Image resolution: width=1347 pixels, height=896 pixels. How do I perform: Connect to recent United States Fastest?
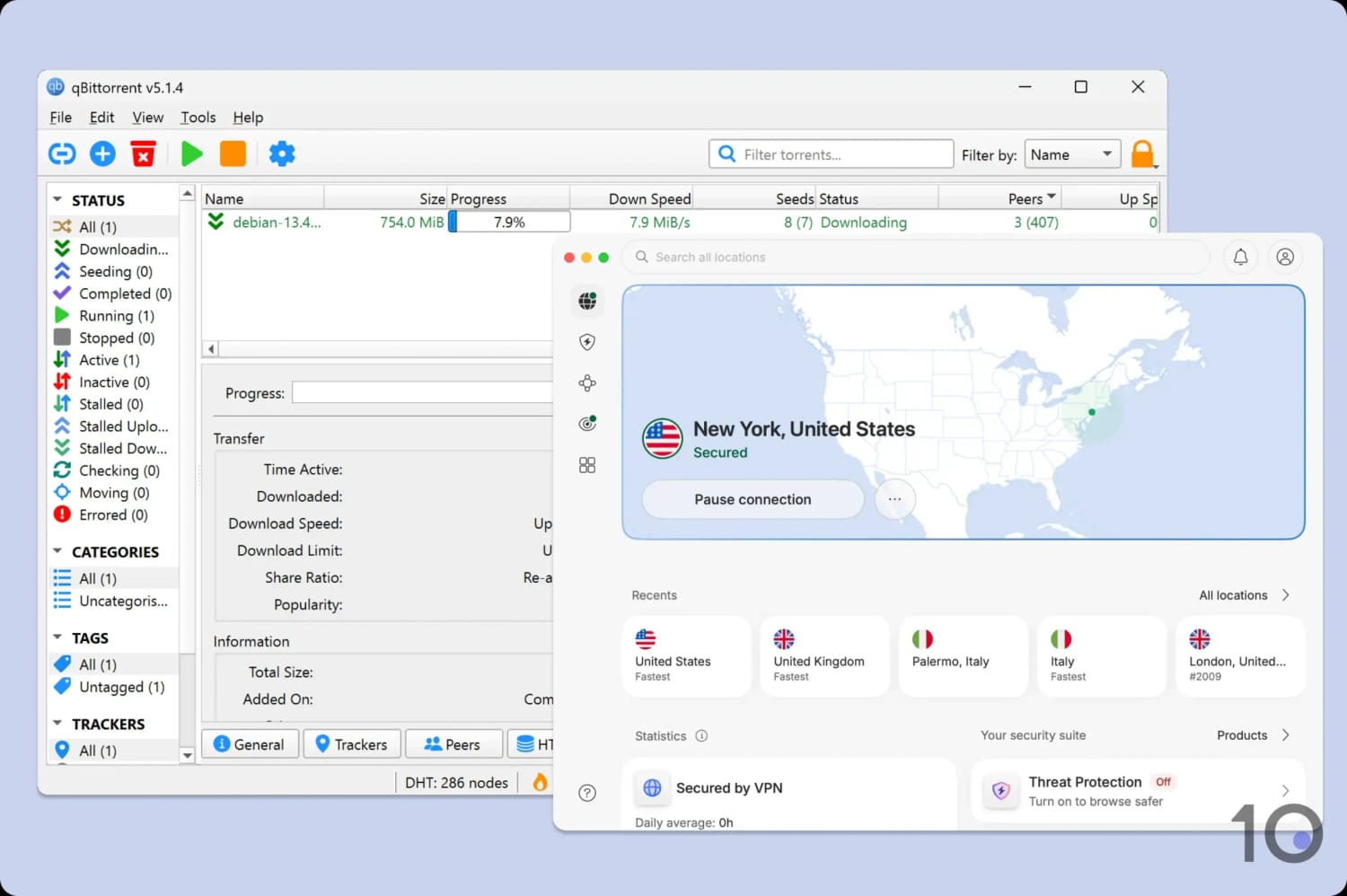tap(686, 656)
